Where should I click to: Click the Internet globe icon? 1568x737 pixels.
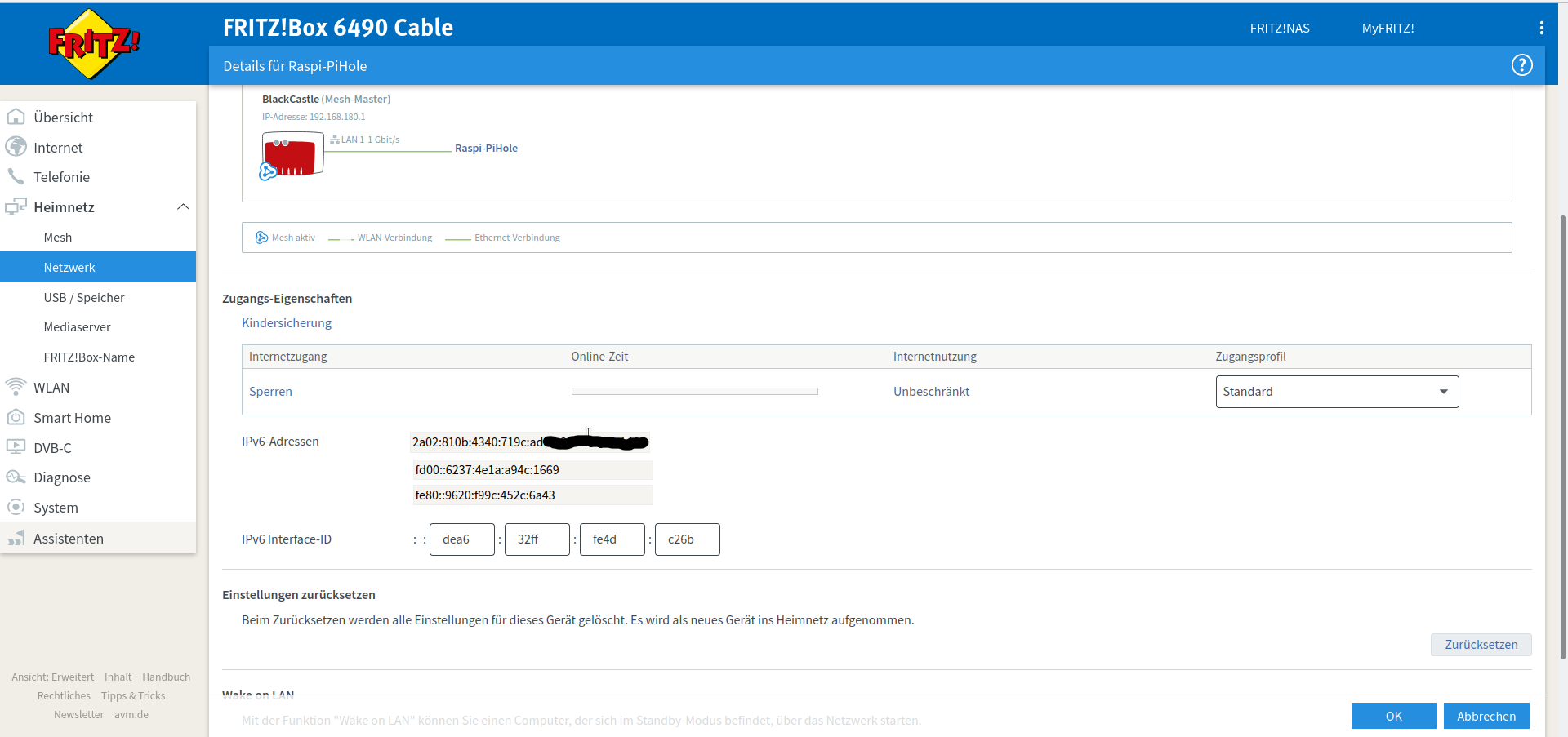[16, 147]
